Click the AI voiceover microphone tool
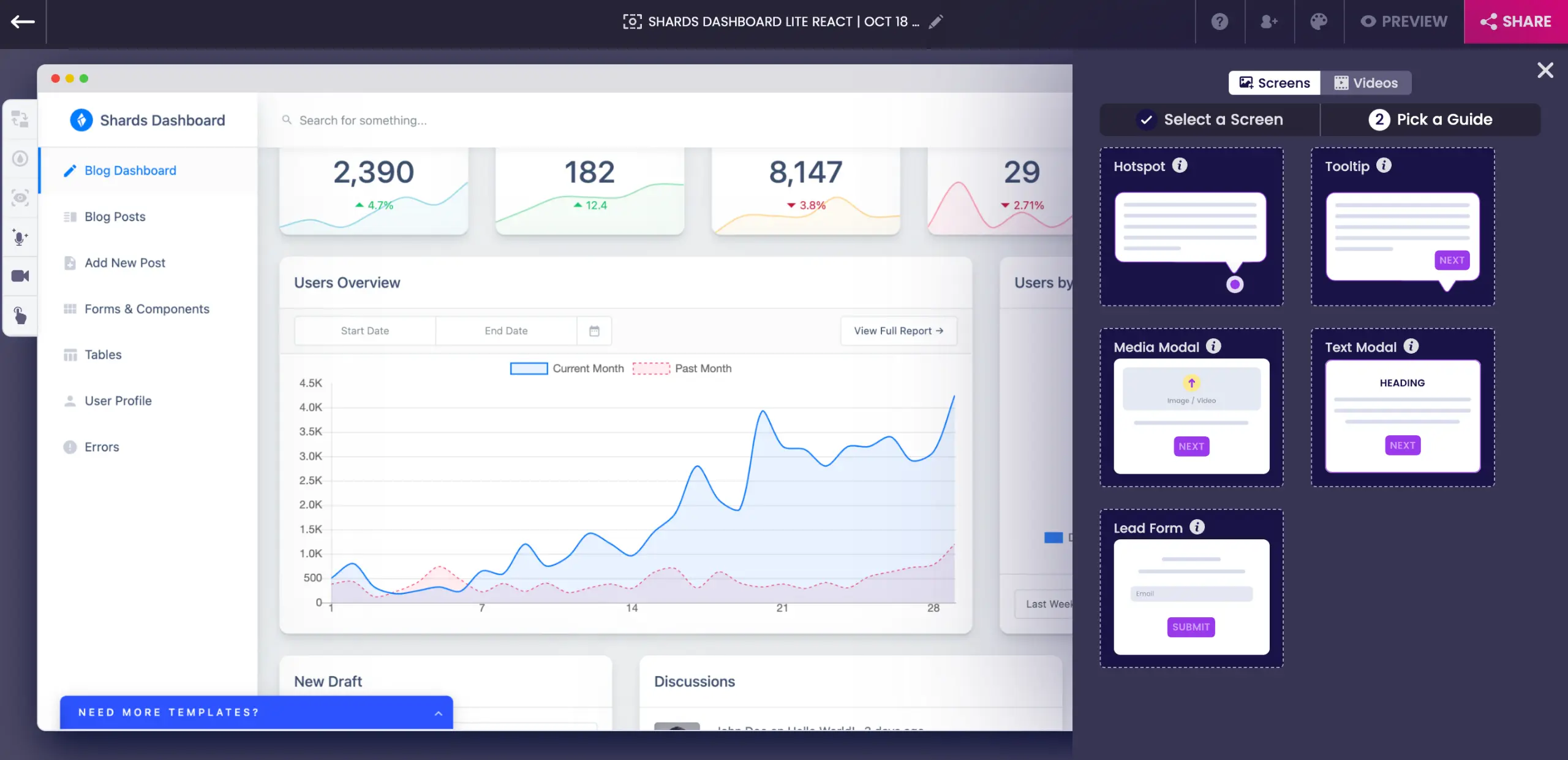 point(20,237)
